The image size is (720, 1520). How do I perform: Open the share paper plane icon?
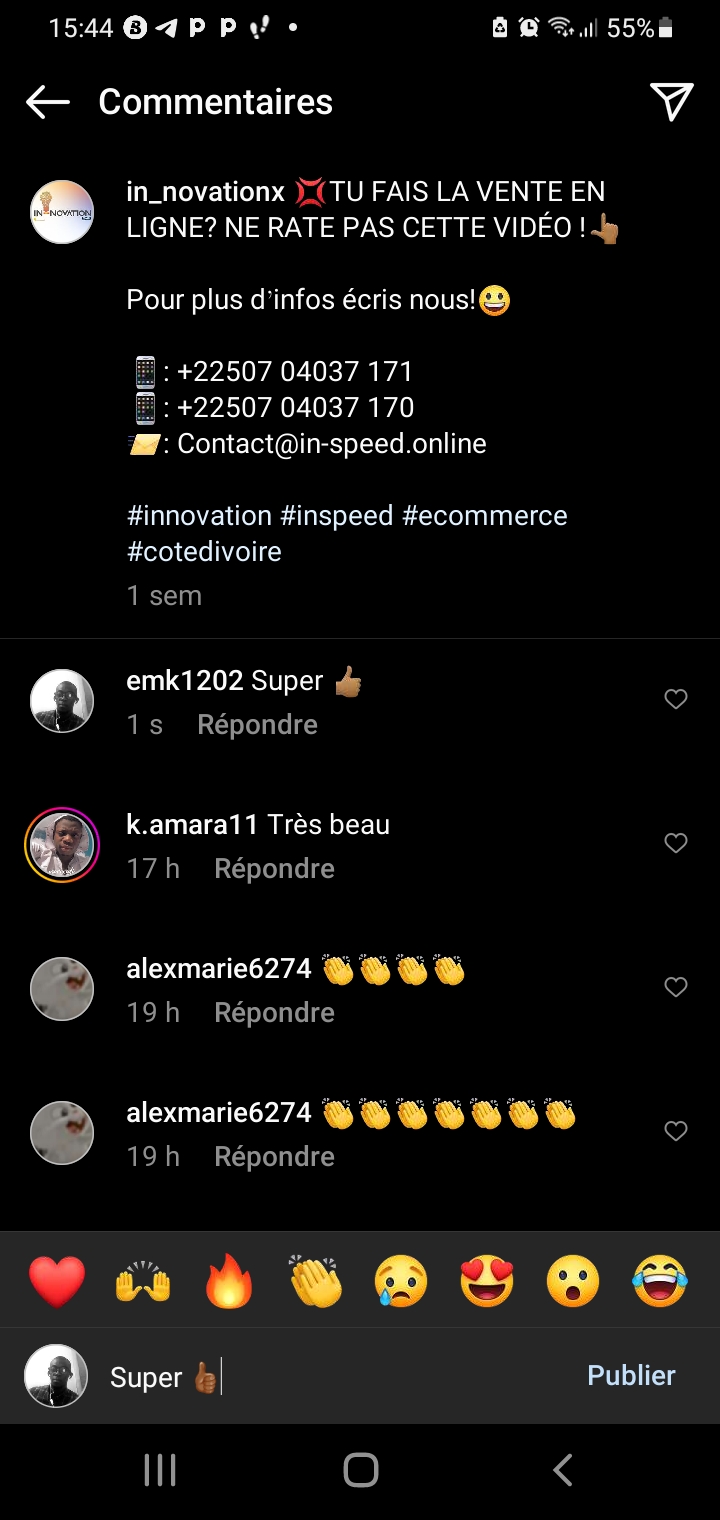click(x=672, y=102)
